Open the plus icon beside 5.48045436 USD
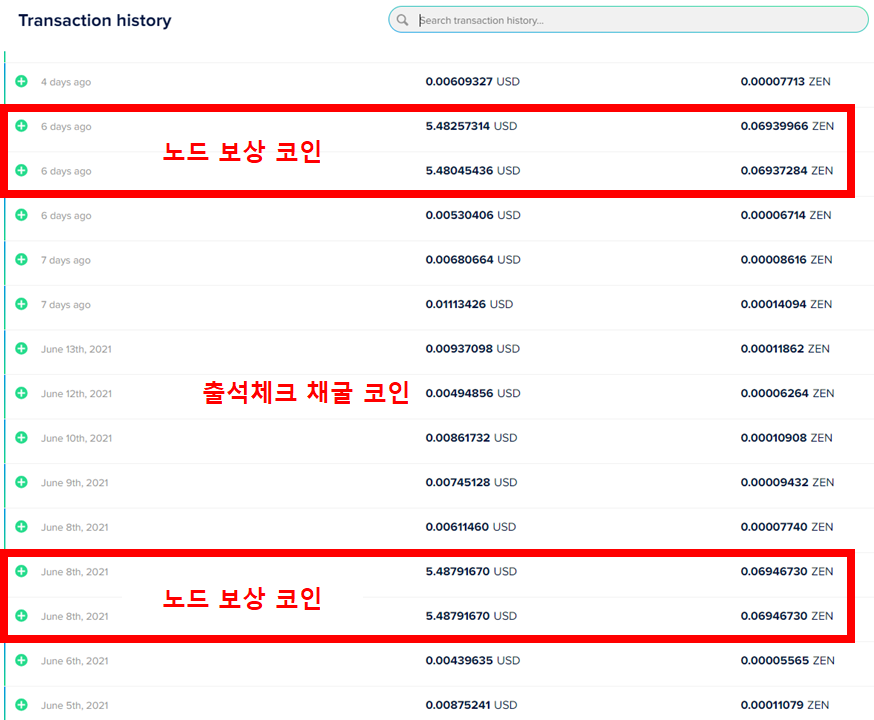Viewport: 874px width, 720px height. (x=21, y=171)
